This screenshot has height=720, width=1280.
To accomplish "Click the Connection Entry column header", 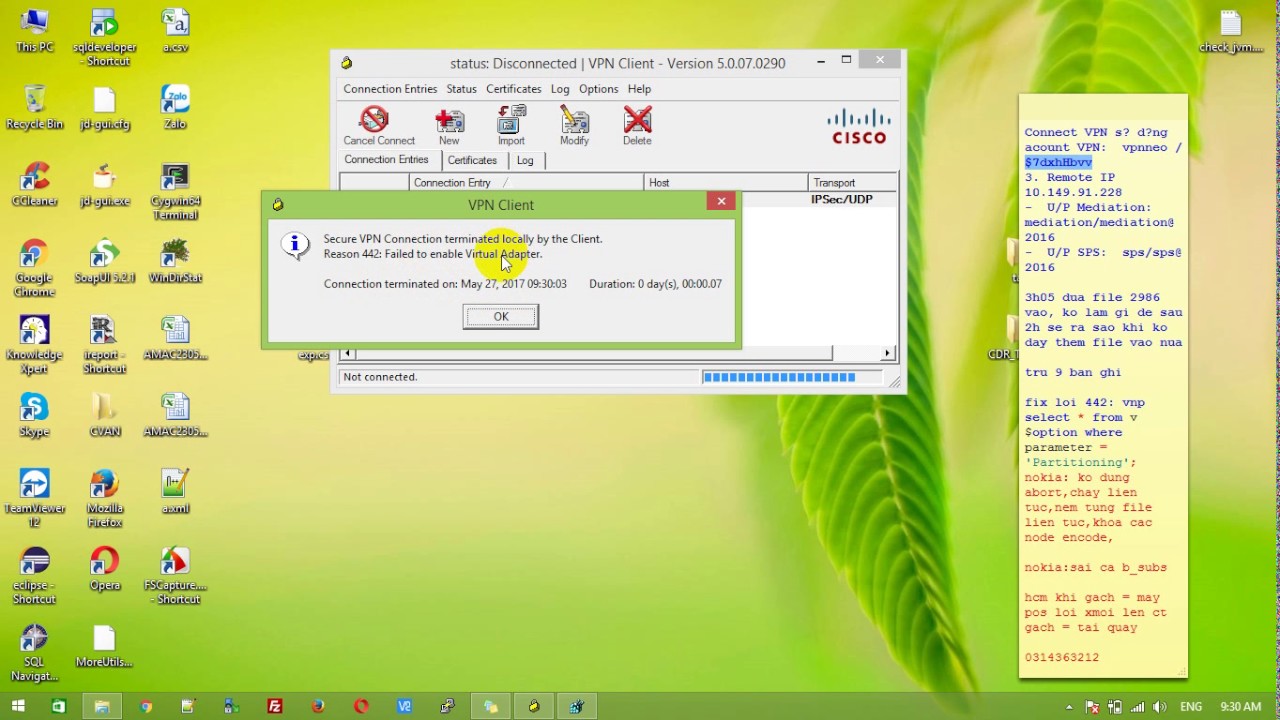I will [526, 182].
